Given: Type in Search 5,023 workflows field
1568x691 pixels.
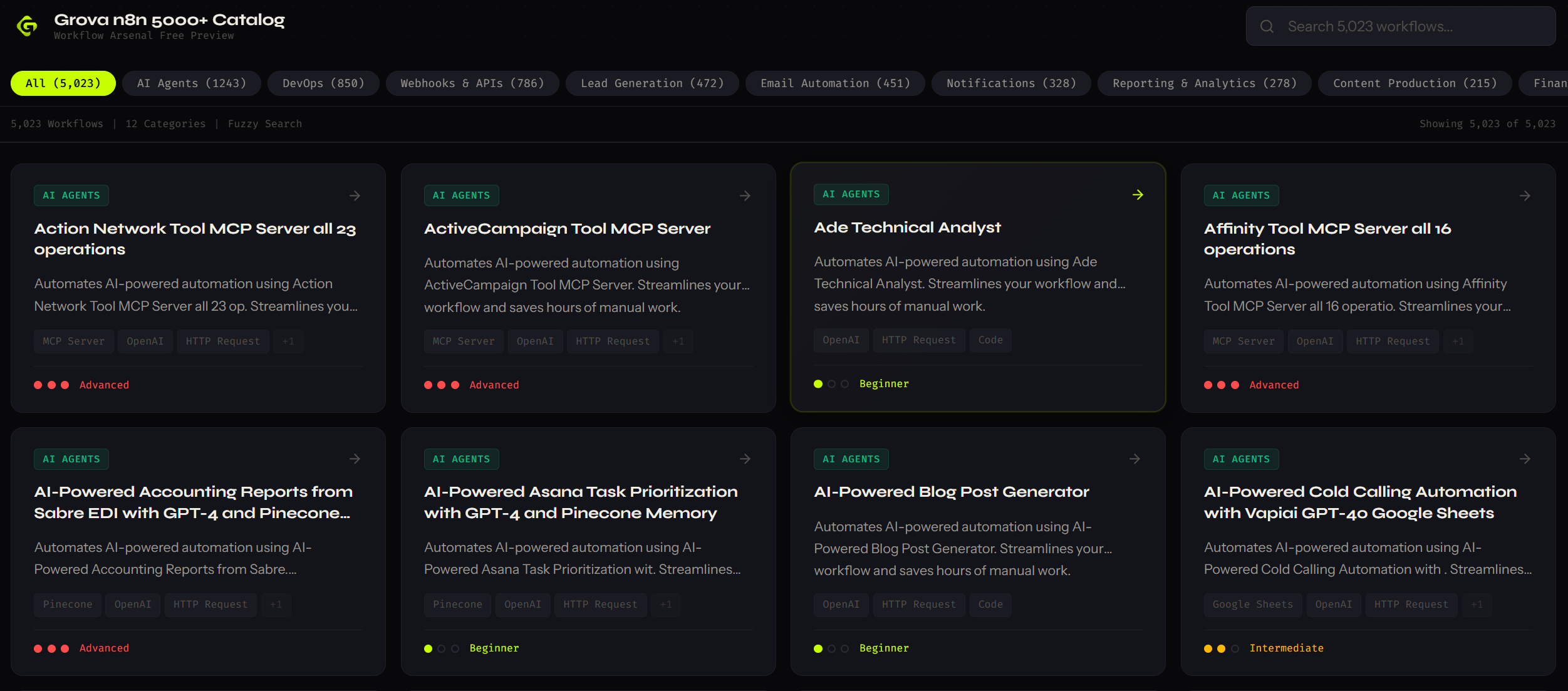Looking at the screenshot, I should pyautogui.click(x=1410, y=26).
